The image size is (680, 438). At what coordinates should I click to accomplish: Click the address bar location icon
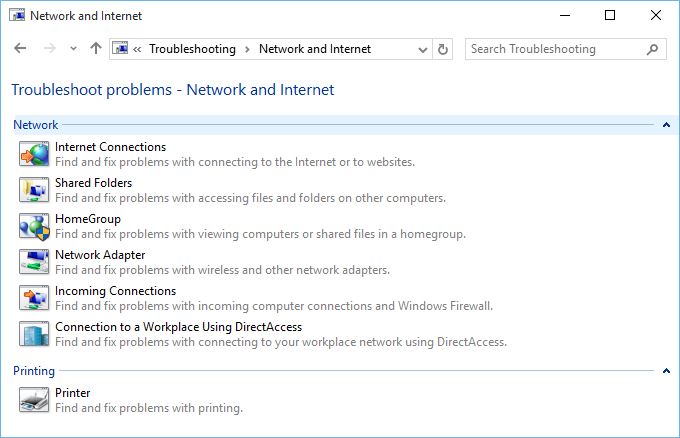click(121, 49)
